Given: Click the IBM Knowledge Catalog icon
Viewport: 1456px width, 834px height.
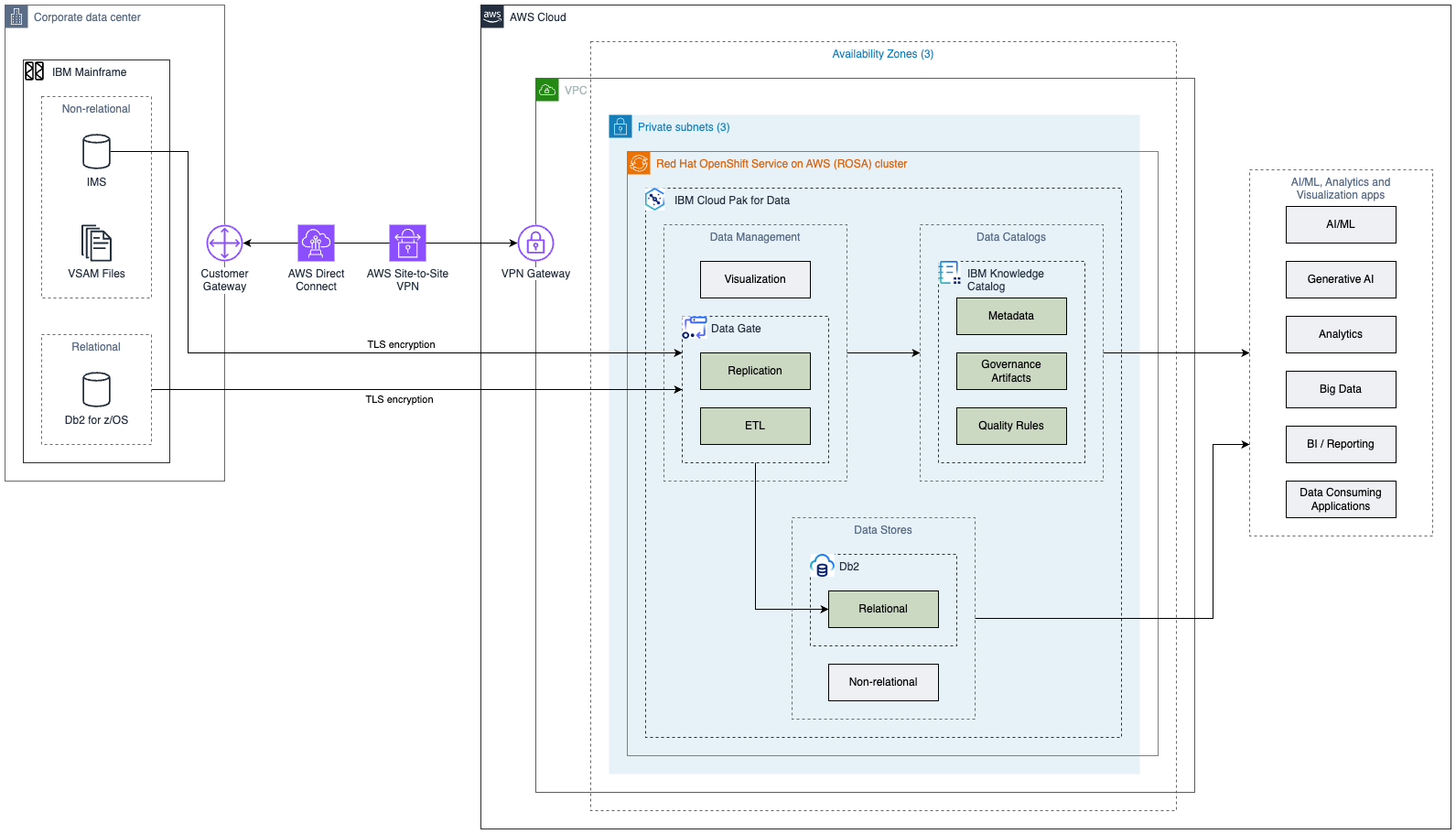Looking at the screenshot, I should (950, 273).
